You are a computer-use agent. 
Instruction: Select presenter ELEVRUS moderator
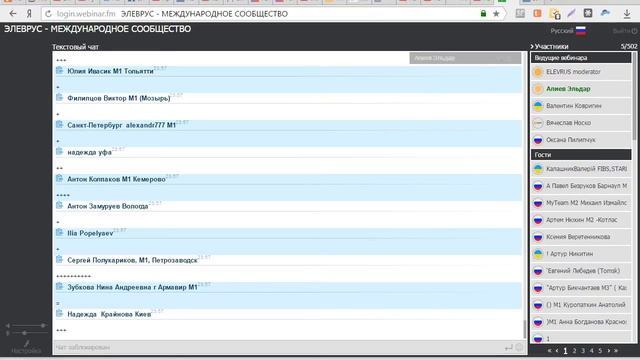(581, 72)
